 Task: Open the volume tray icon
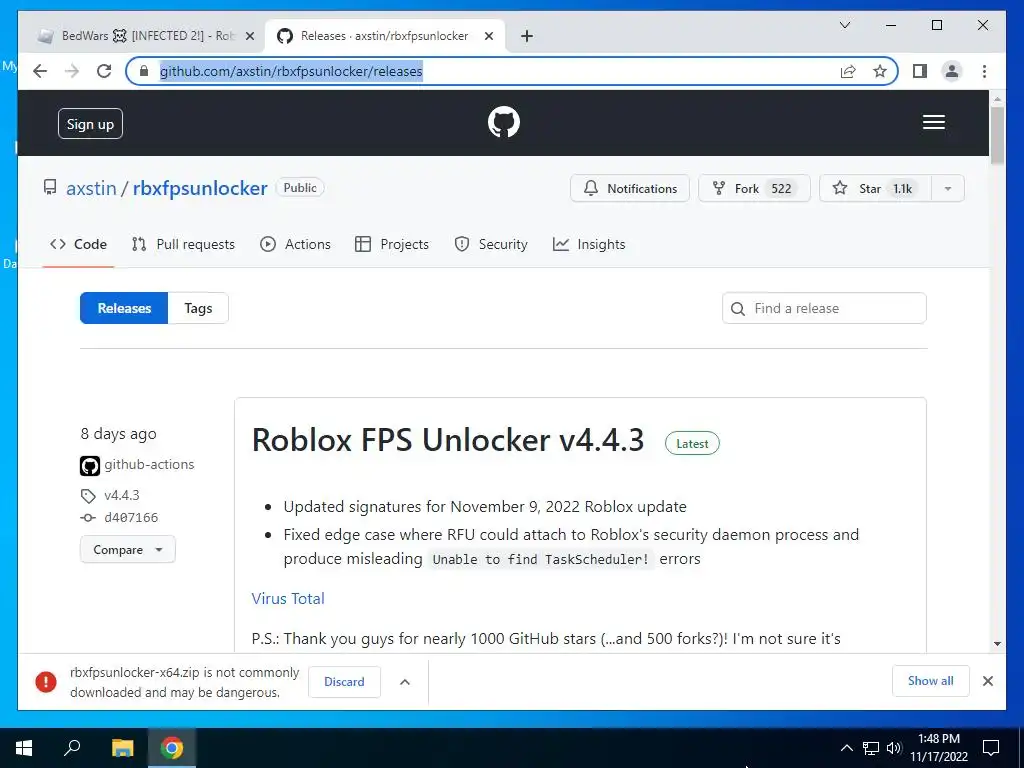tap(894, 748)
